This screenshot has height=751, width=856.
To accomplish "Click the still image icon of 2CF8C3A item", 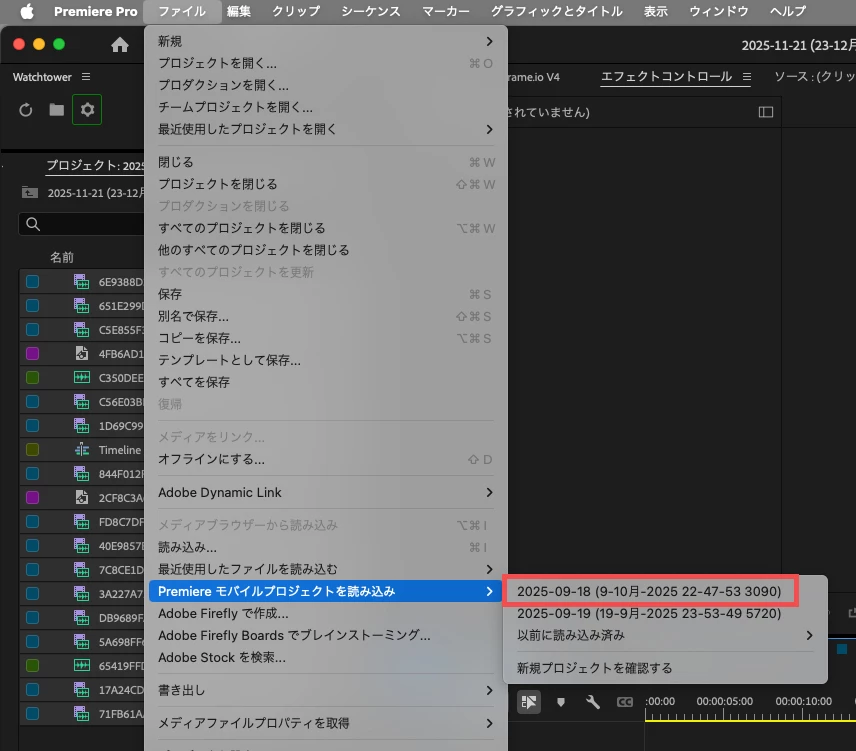I will [x=82, y=498].
